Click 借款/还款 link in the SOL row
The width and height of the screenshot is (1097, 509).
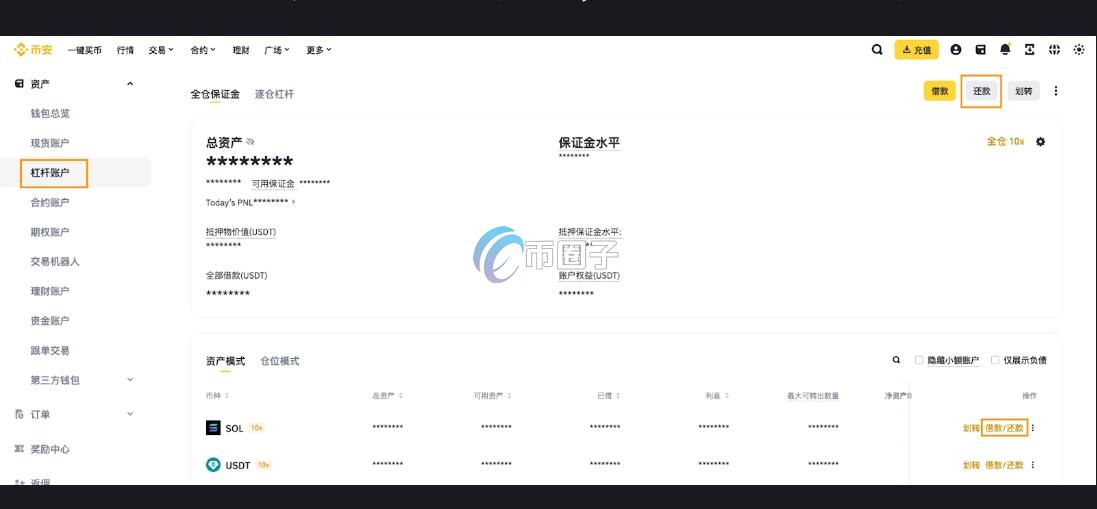[1005, 428]
